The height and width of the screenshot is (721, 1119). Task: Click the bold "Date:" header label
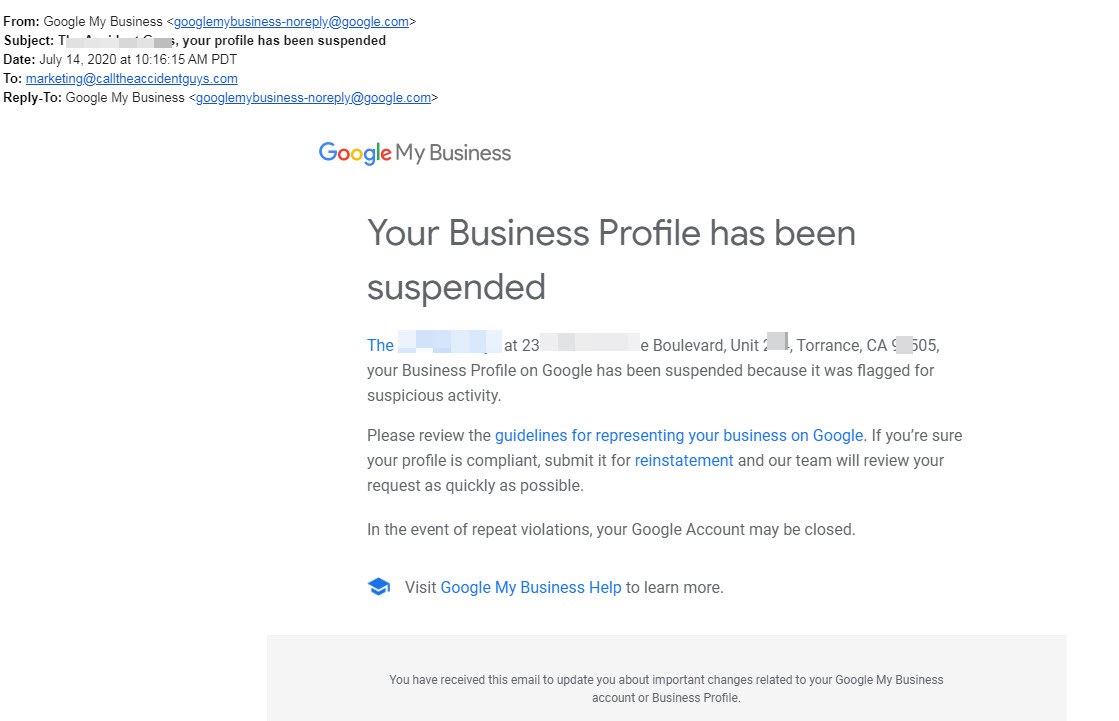[x=20, y=60]
